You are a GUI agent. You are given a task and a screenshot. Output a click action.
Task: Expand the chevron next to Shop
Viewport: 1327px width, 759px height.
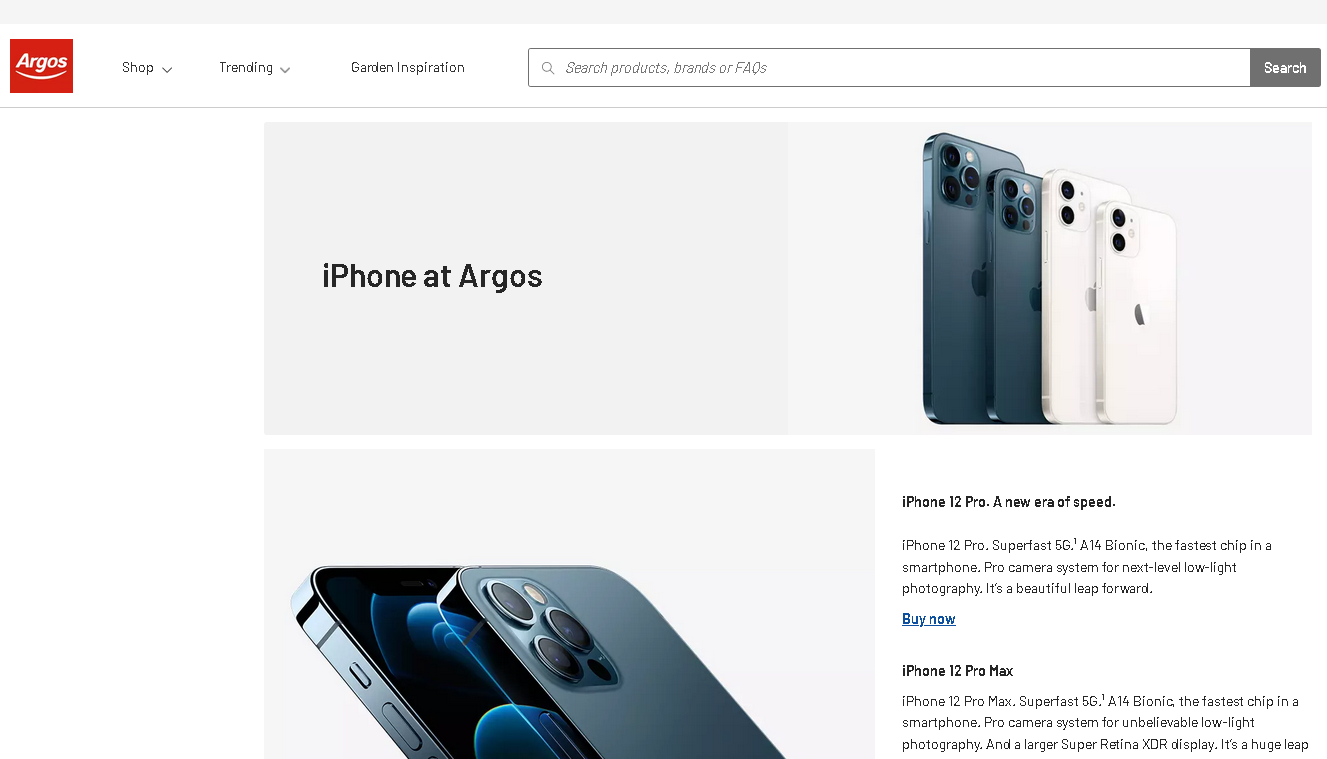click(x=167, y=70)
